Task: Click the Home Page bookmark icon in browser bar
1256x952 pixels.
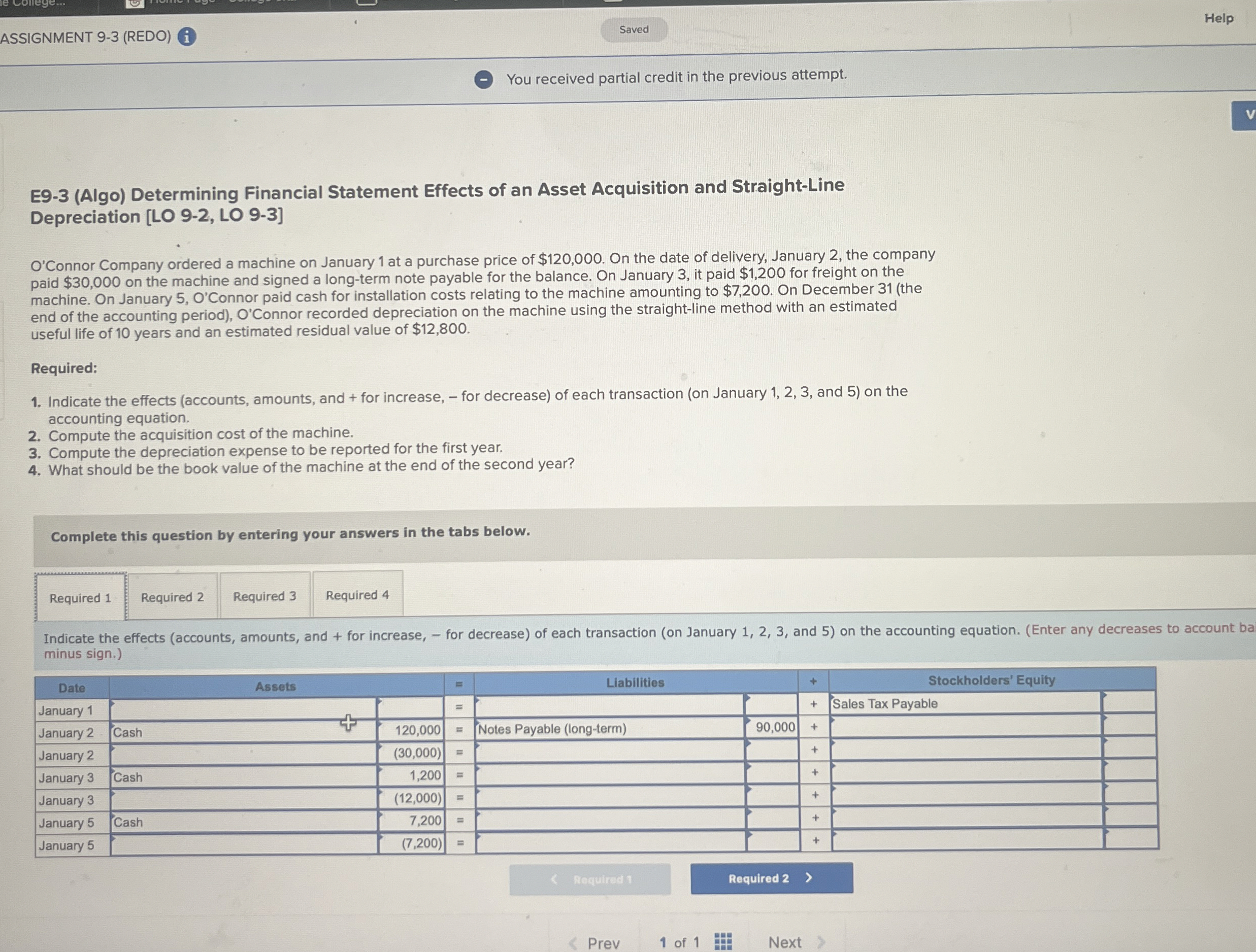Action: point(135,5)
